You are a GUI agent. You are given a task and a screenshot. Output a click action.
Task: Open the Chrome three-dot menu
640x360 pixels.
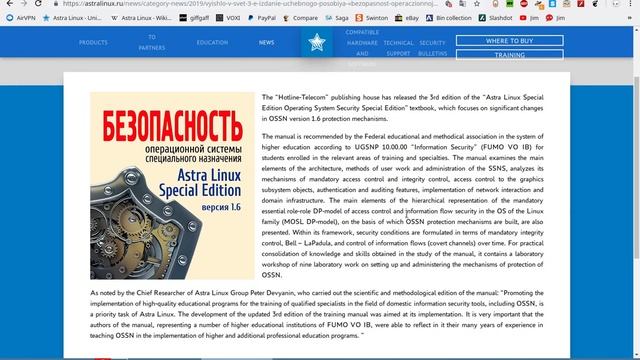click(x=630, y=4)
